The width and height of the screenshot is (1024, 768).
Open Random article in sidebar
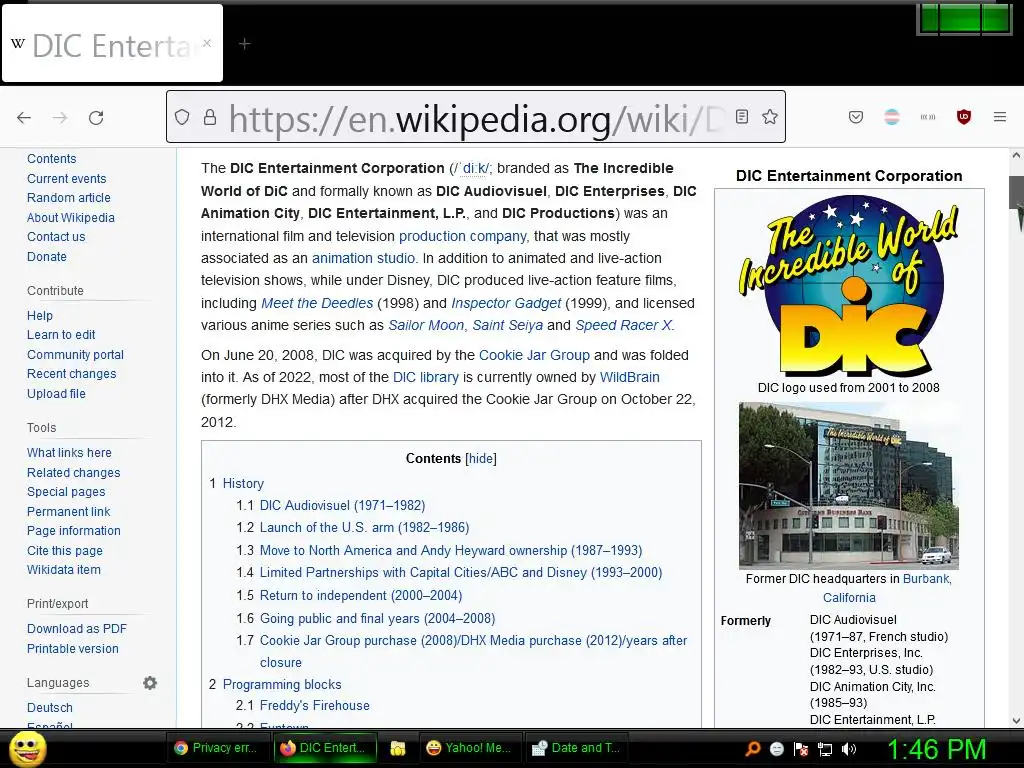(69, 197)
